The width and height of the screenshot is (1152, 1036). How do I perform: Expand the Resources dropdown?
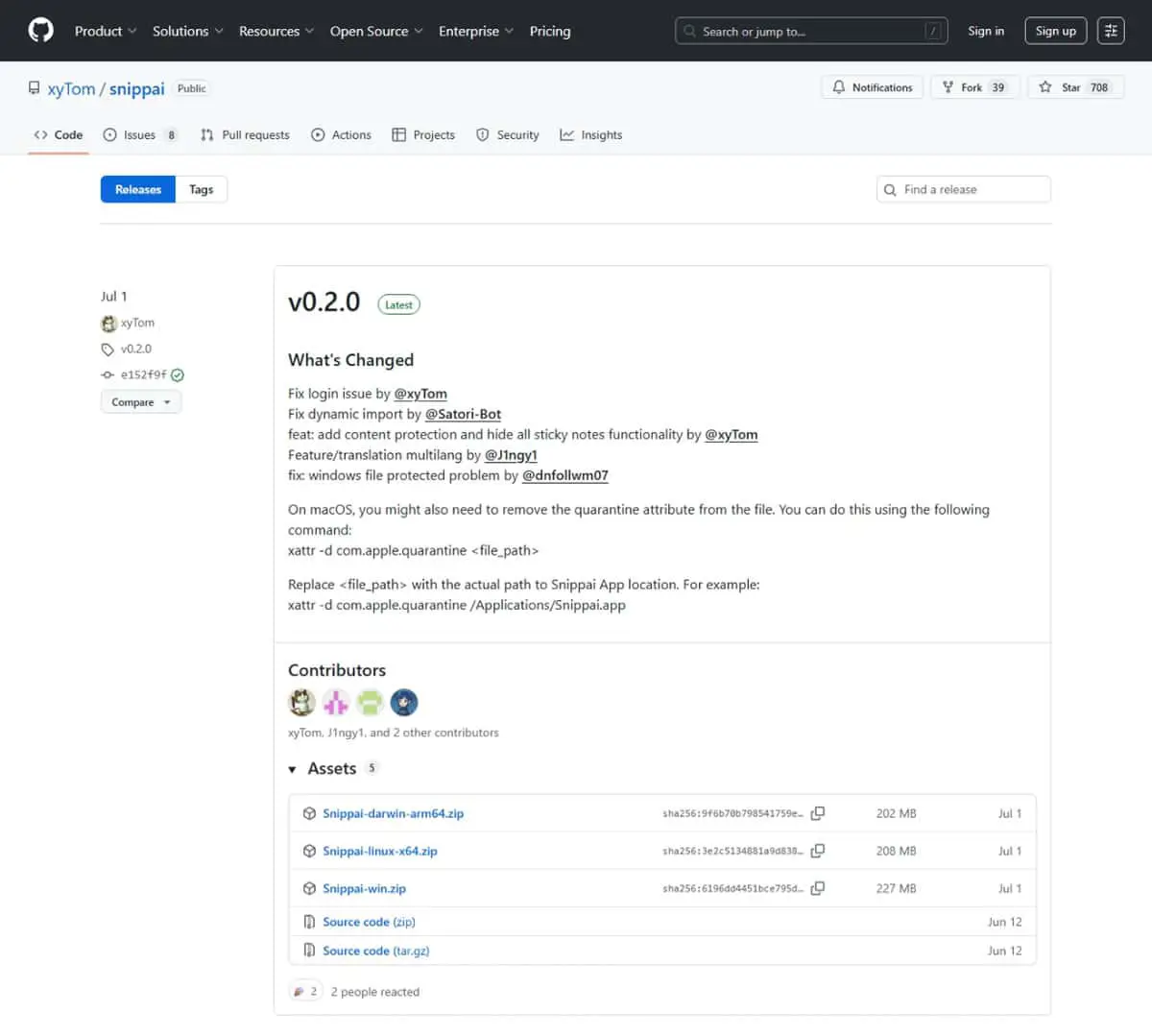[x=276, y=31]
